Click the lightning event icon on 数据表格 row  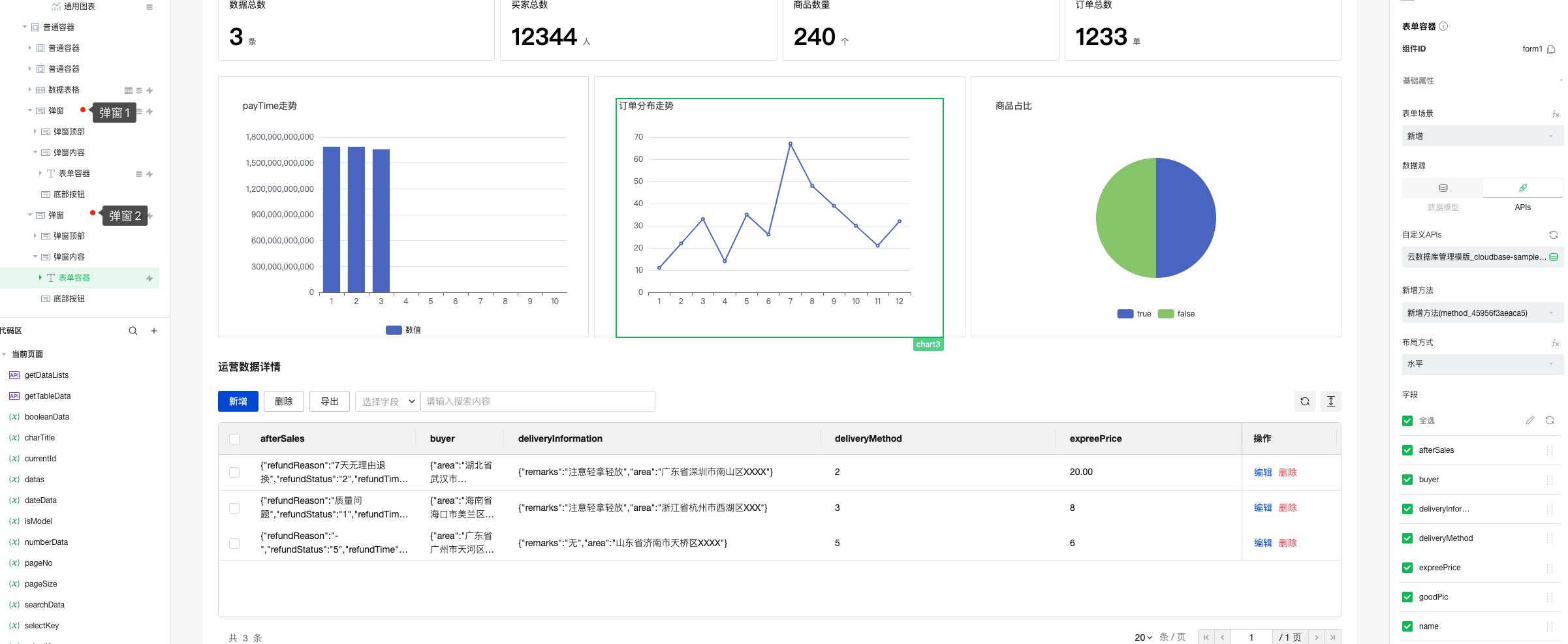coord(149,91)
